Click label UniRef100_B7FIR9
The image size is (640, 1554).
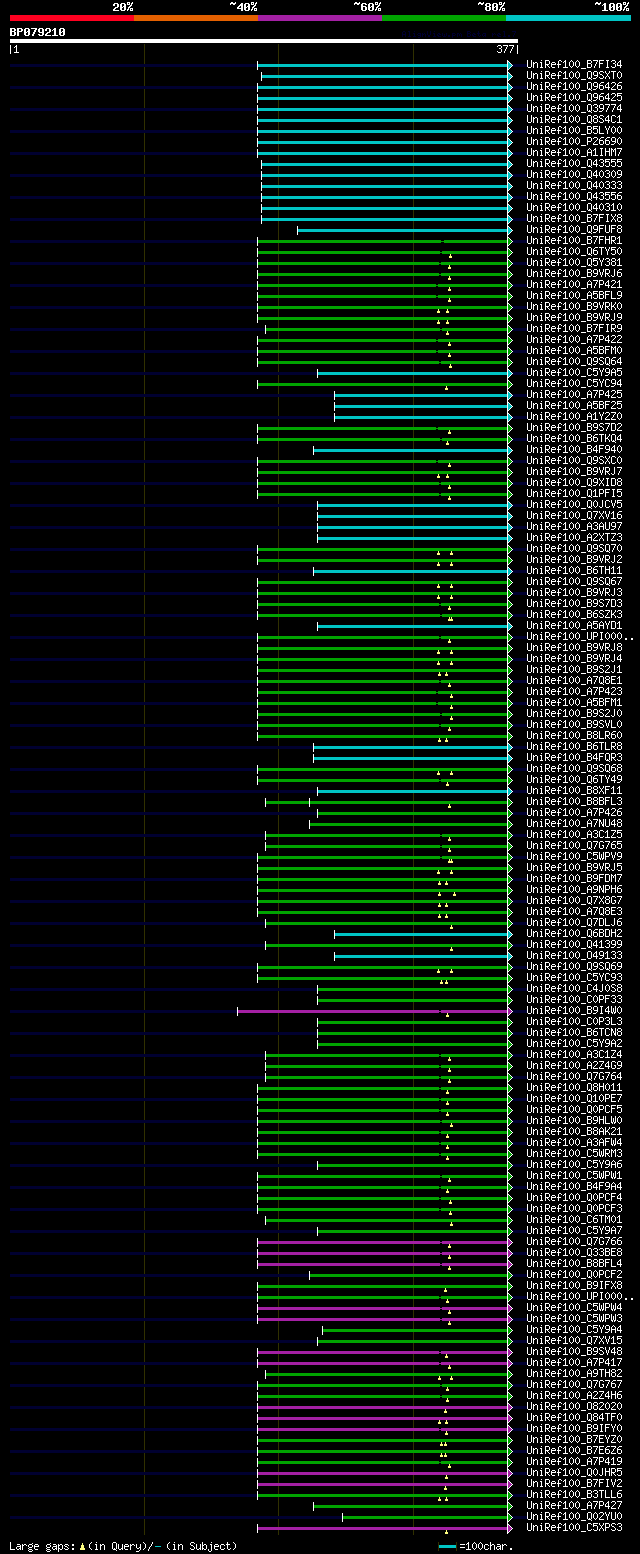(574, 329)
